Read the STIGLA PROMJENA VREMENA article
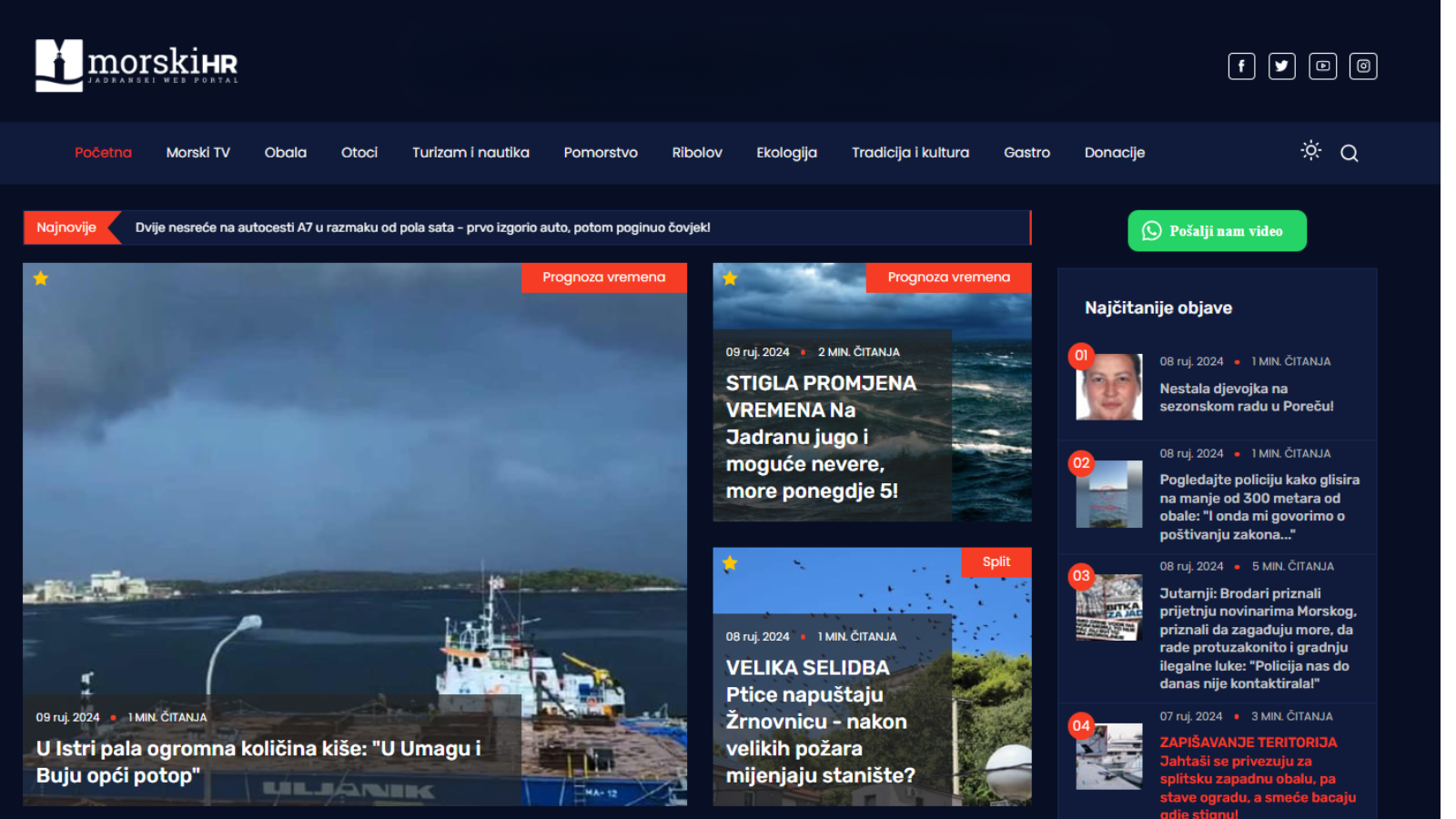 820,437
